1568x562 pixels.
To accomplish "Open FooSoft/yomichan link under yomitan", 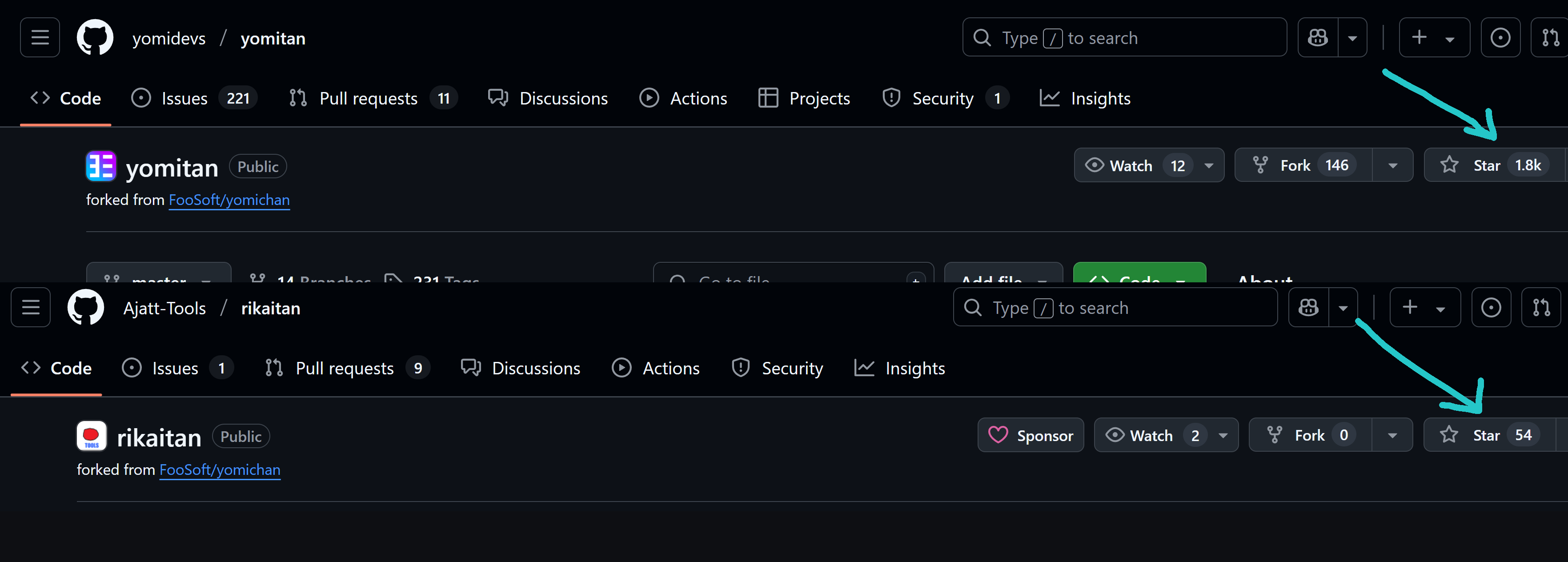I will [229, 200].
